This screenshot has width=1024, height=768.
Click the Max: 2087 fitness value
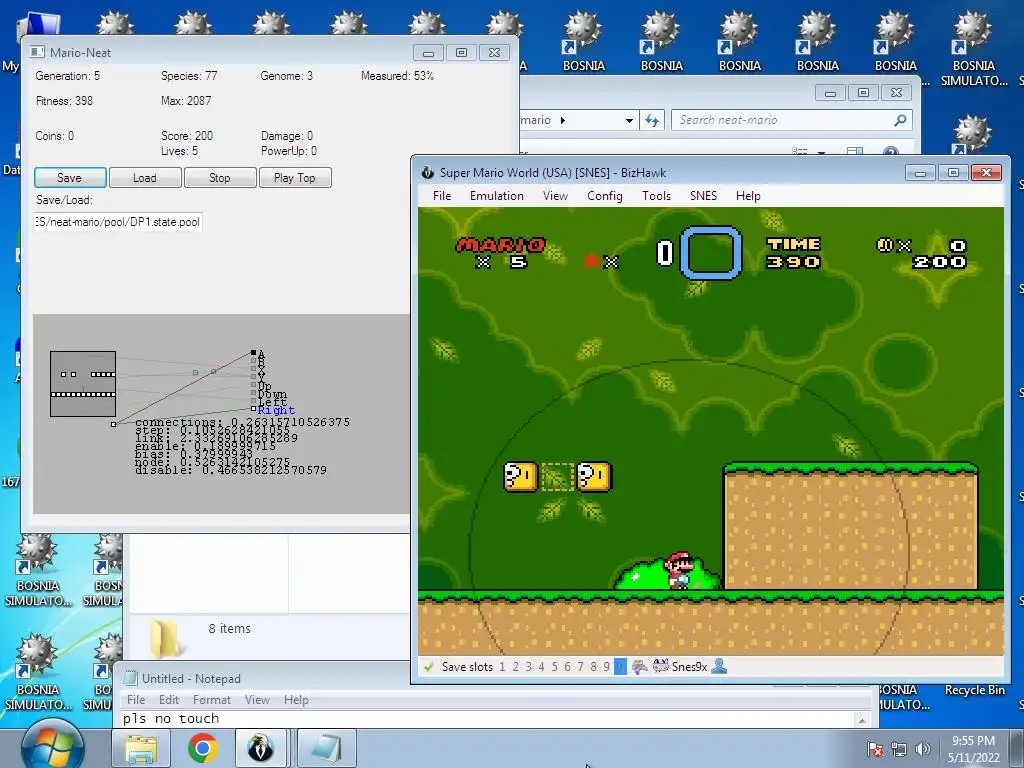[186, 101]
